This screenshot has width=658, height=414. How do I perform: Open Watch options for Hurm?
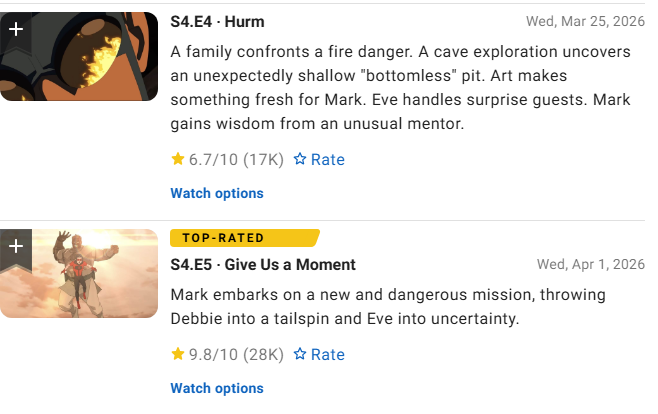(217, 193)
